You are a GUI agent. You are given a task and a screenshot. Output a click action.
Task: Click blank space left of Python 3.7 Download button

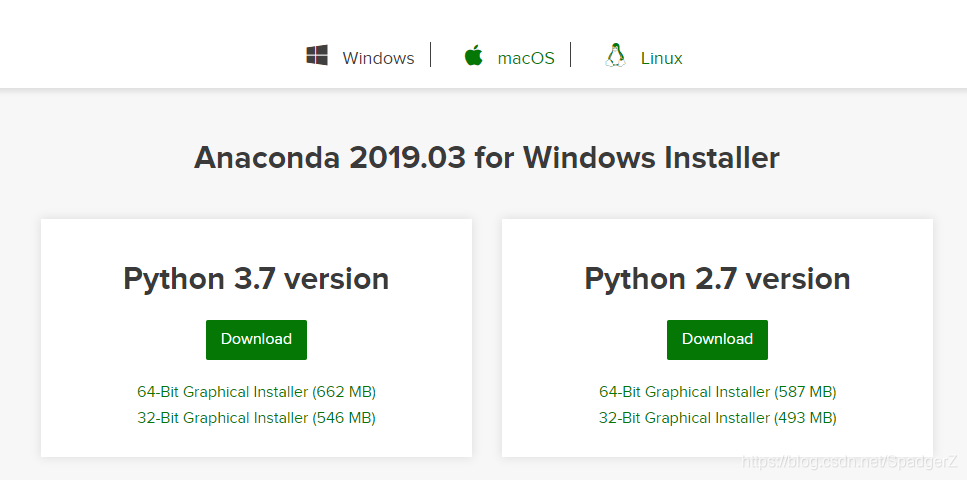tap(130, 340)
